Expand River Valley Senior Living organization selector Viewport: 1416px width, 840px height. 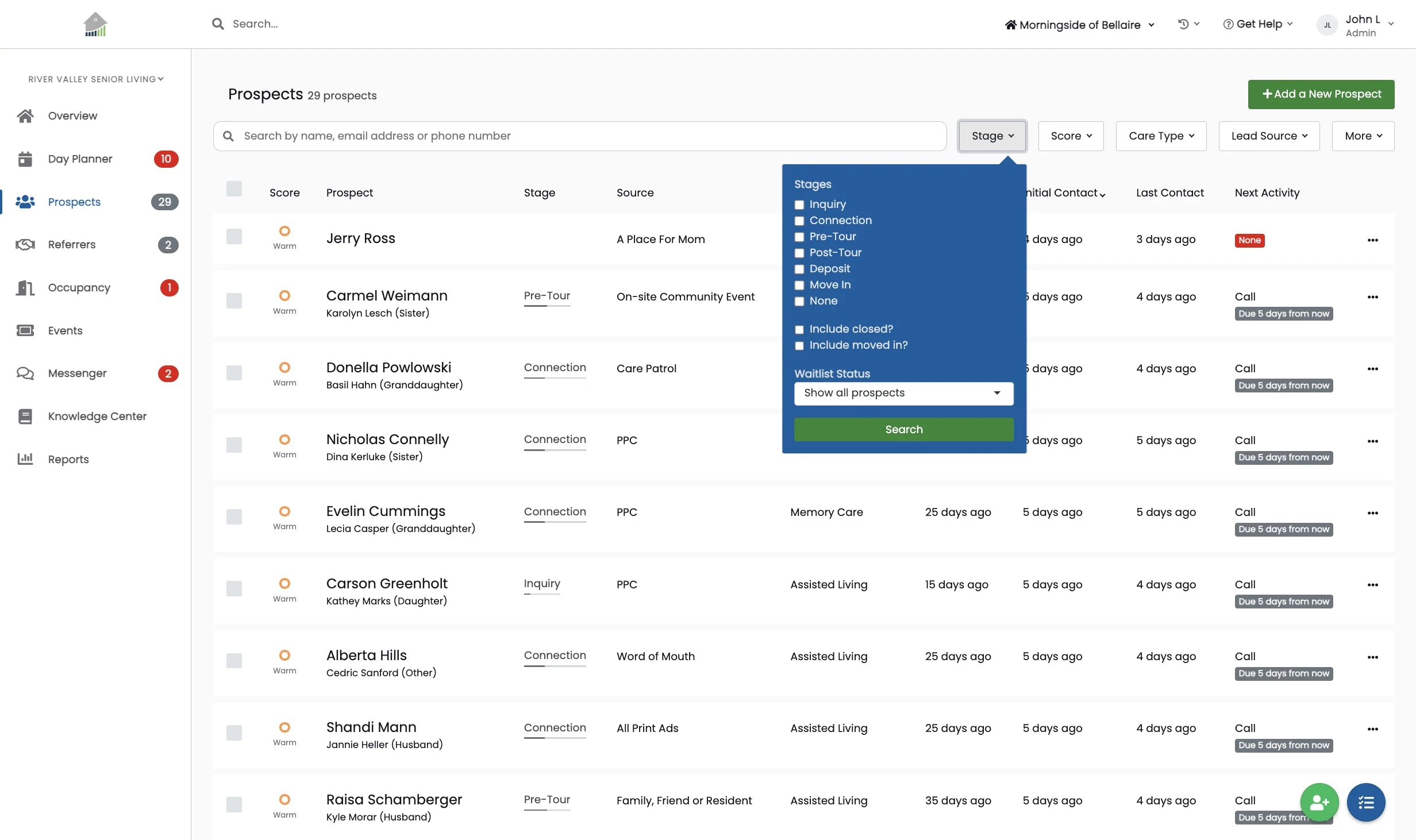tap(96, 79)
